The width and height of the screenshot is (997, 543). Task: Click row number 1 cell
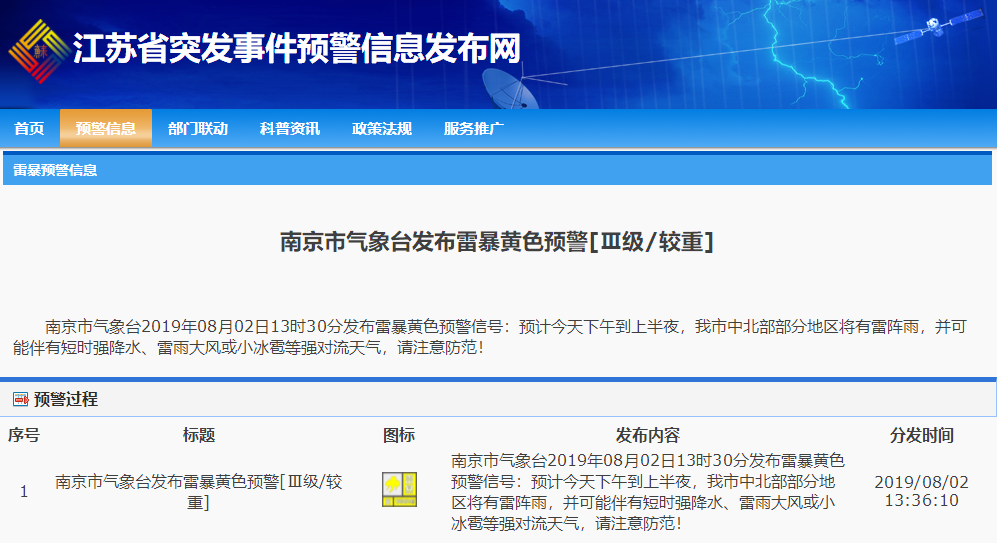pyautogui.click(x=24, y=491)
